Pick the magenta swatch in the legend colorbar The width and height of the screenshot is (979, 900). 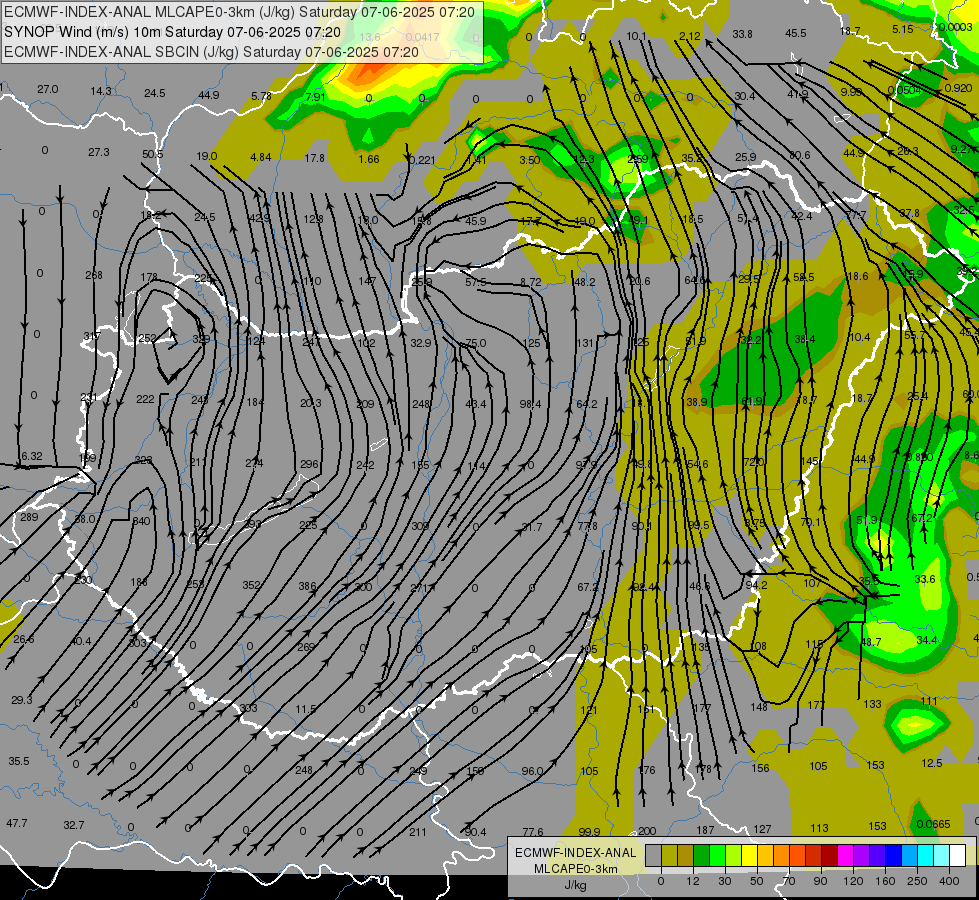tap(845, 855)
